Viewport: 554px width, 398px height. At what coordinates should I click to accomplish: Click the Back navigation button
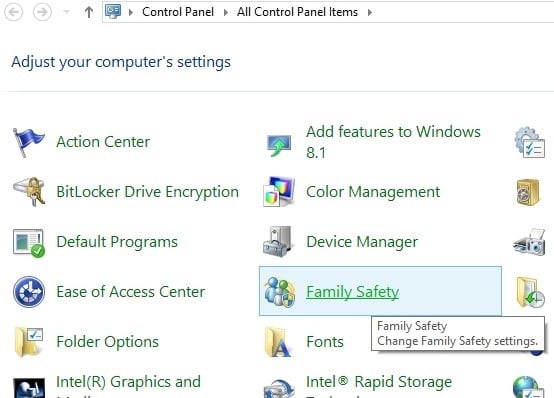pos(14,12)
